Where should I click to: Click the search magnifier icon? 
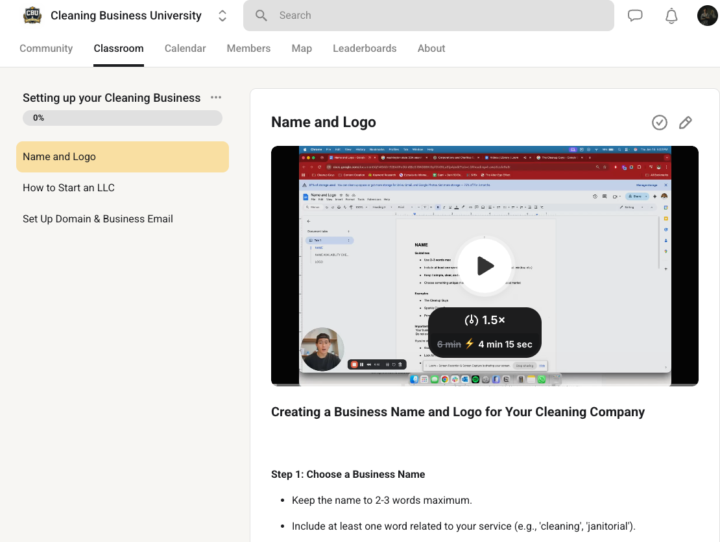(261, 16)
